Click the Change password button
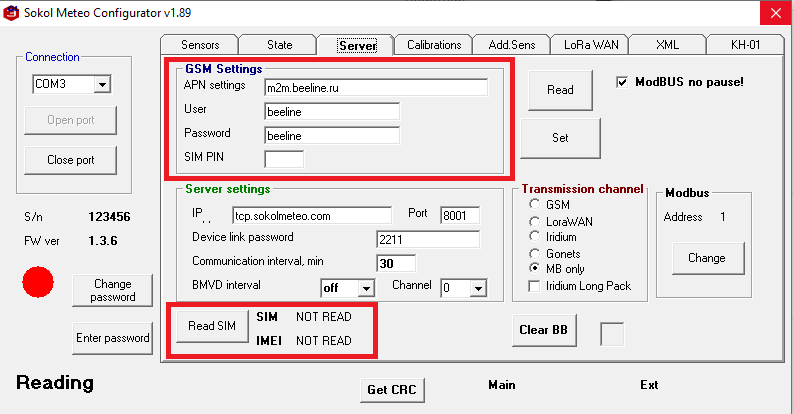Screen dimensions: 794x414 pyautogui.click(x=112, y=291)
